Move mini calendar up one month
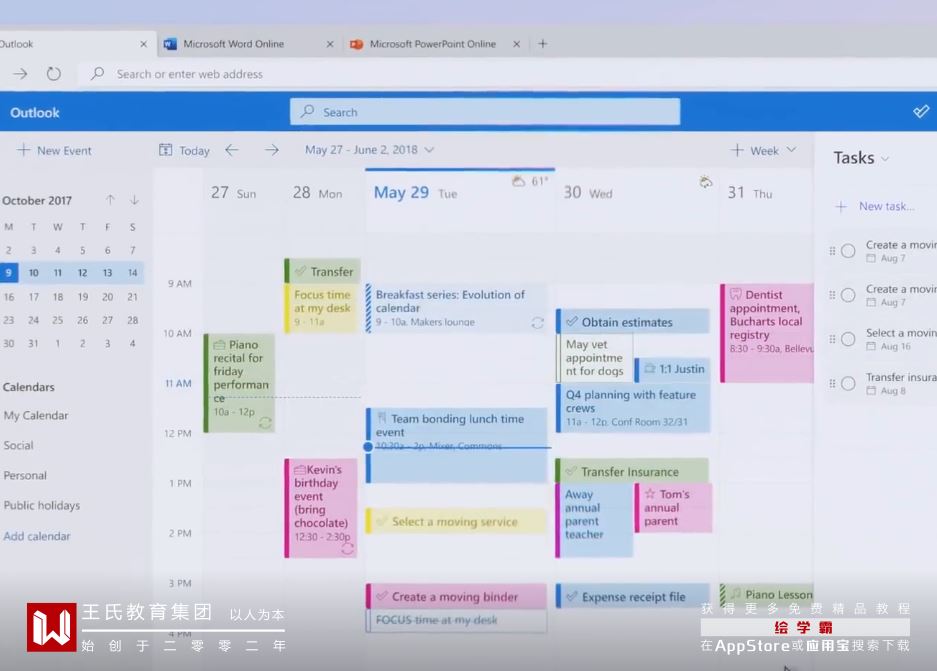The image size is (937, 671). click(x=110, y=200)
